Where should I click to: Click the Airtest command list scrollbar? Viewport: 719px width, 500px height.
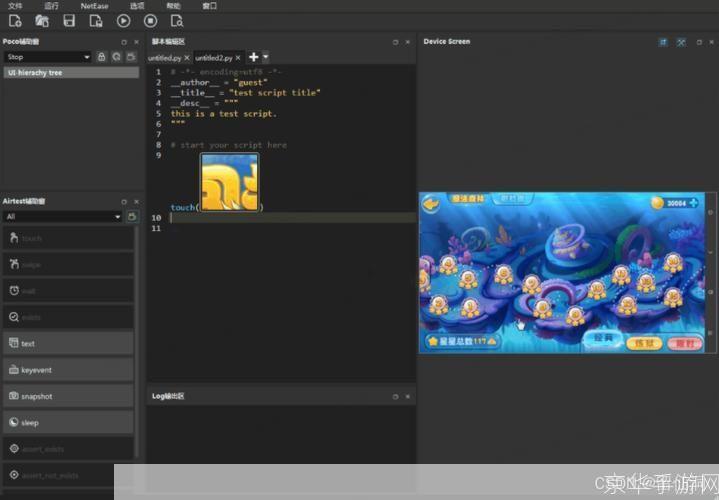137,342
